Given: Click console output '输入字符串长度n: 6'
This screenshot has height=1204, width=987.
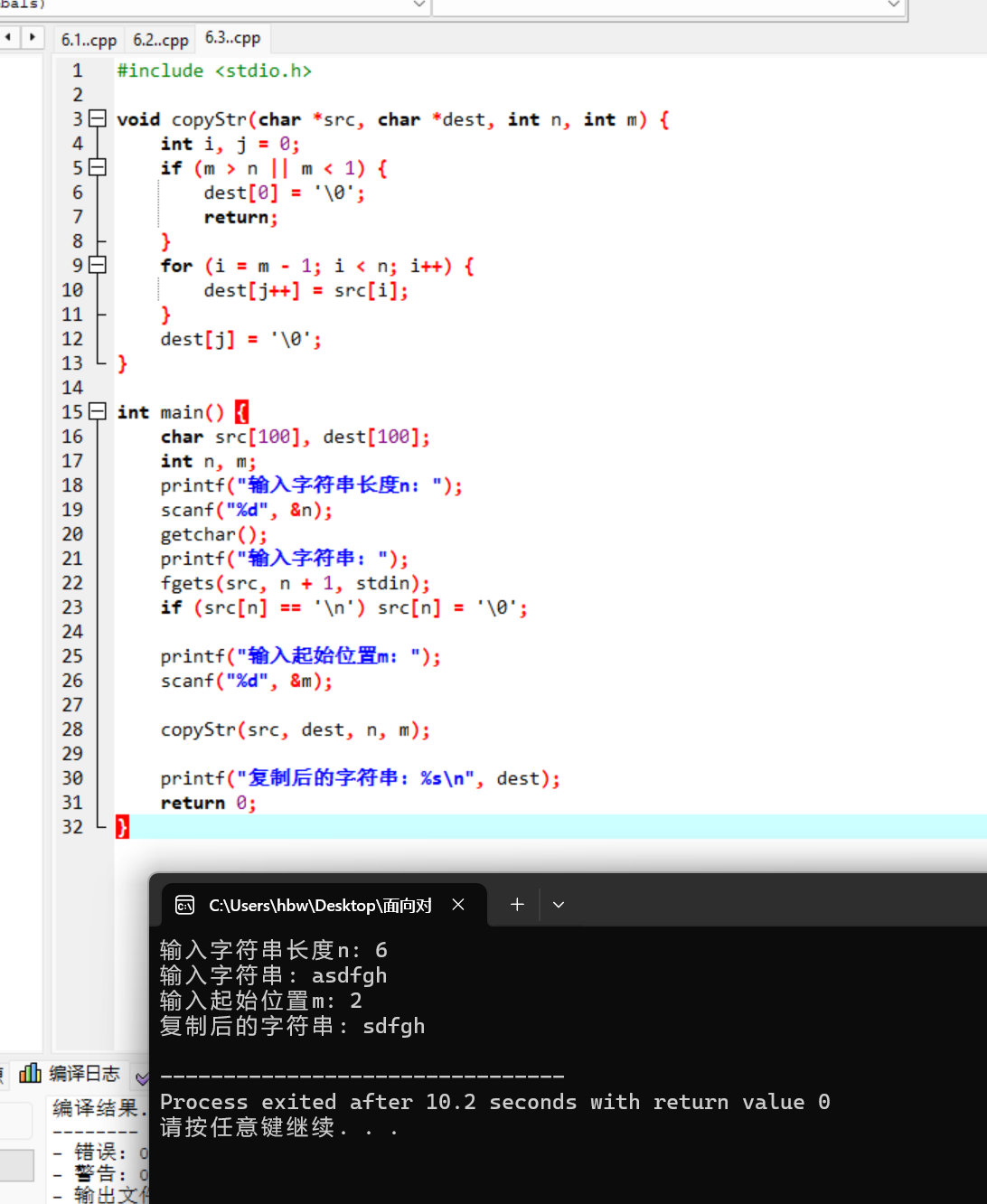Looking at the screenshot, I should [x=273, y=950].
